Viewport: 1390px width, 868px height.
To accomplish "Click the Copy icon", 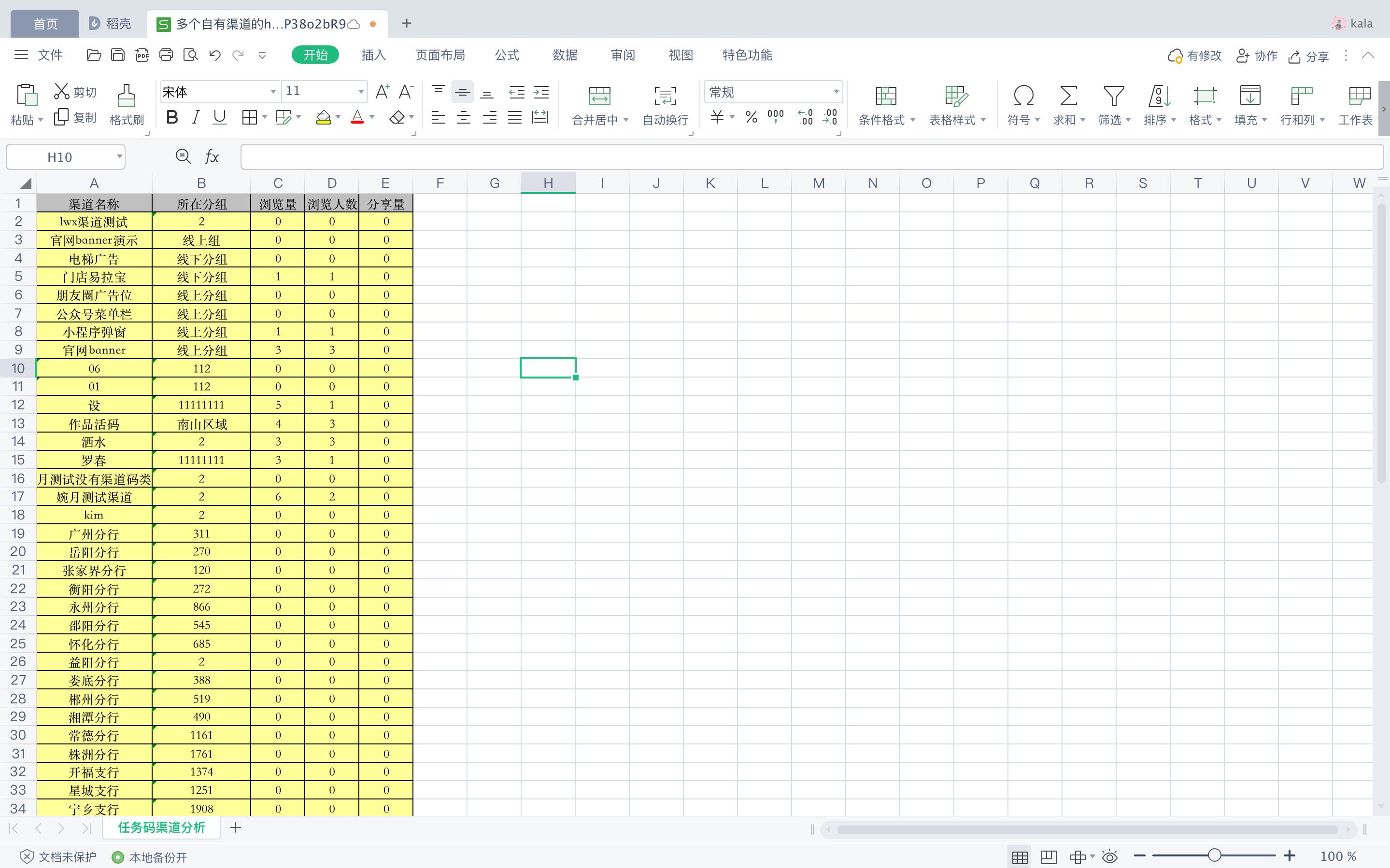I will point(61,117).
